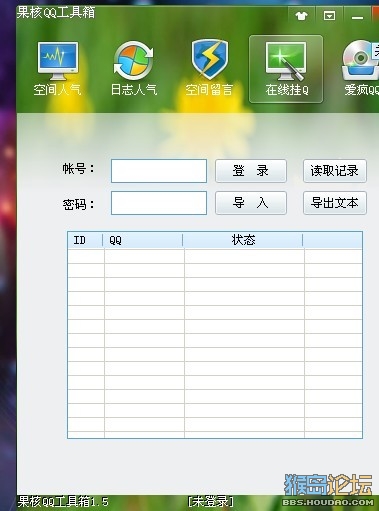Open the 日志人气 tool
The height and width of the screenshot is (511, 379).
pyautogui.click(x=134, y=68)
